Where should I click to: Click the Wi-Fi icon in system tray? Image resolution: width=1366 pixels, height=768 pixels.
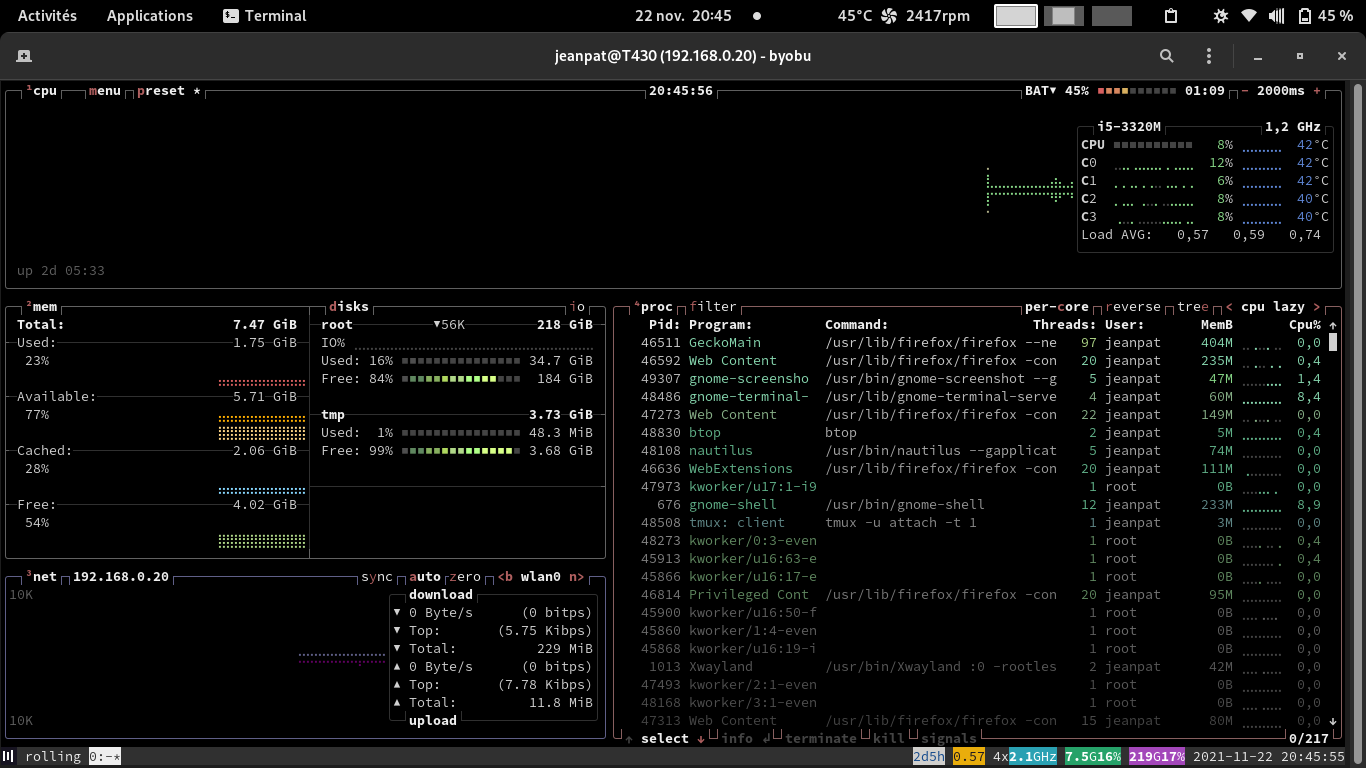click(1249, 16)
